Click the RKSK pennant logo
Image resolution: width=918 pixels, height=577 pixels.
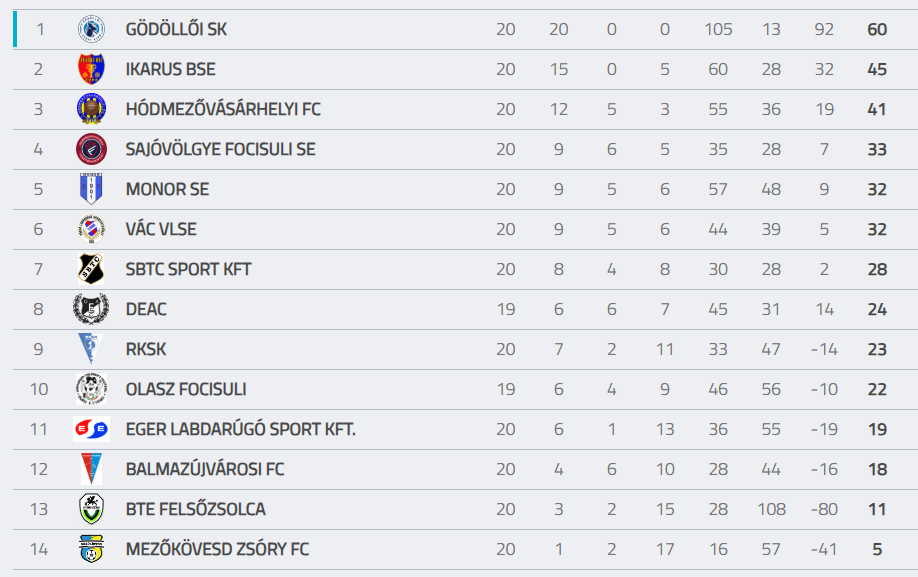tap(91, 349)
